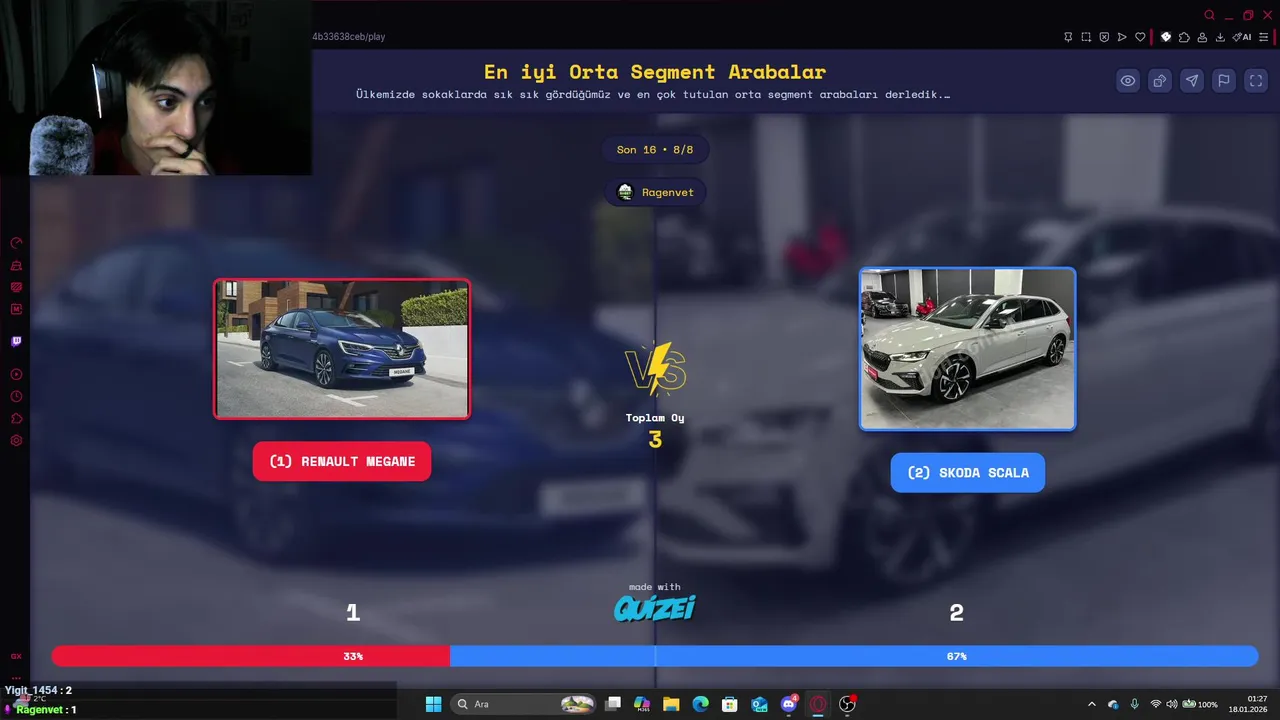Open the search tabs magnifier in title bar

pyautogui.click(x=1209, y=15)
